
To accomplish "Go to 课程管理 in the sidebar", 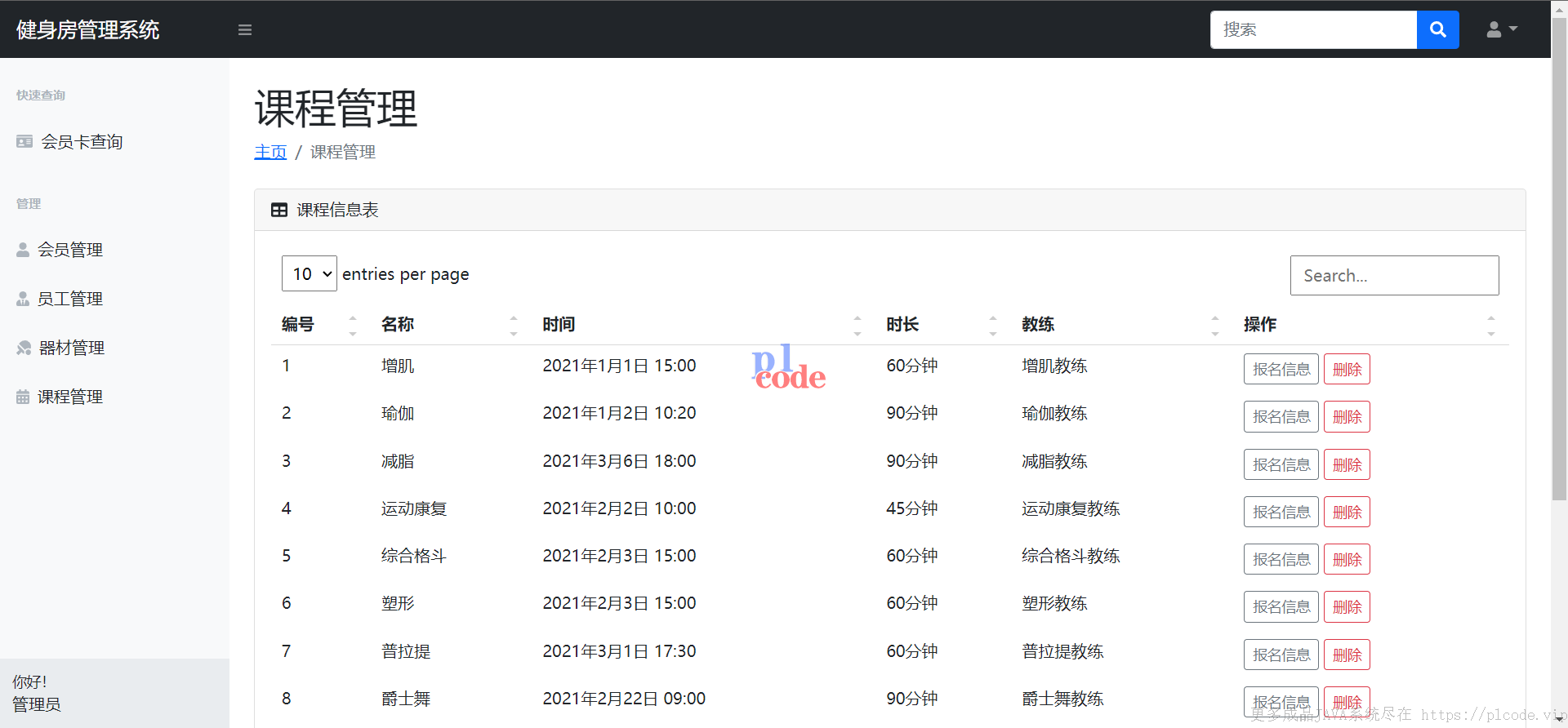I will 70,397.
